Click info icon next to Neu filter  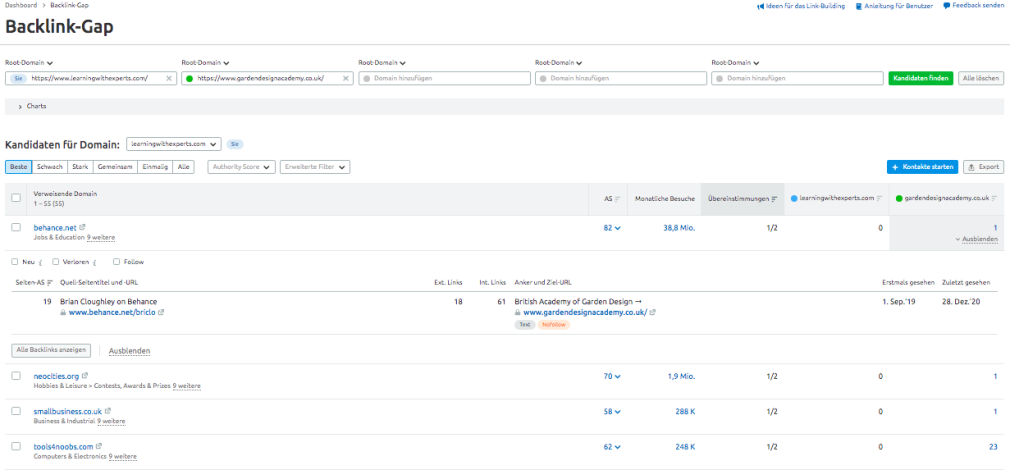[x=40, y=262]
